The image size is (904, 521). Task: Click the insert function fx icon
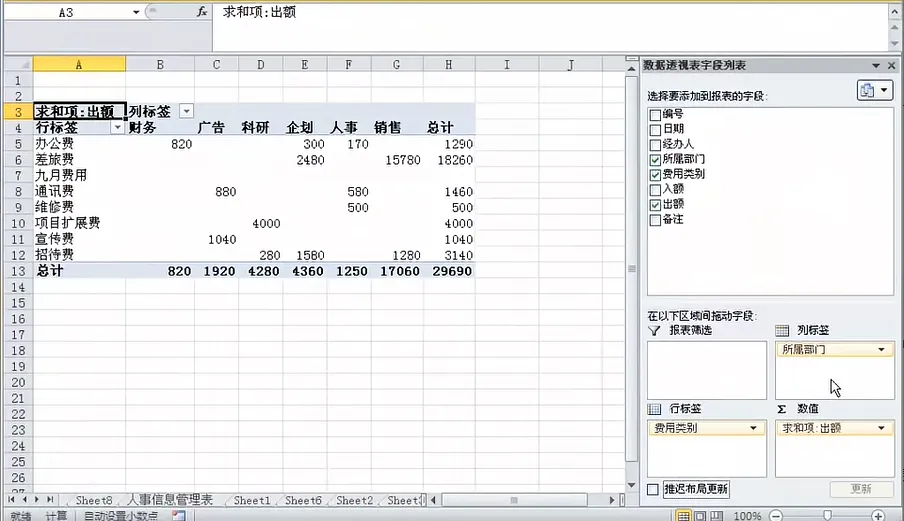(x=202, y=12)
